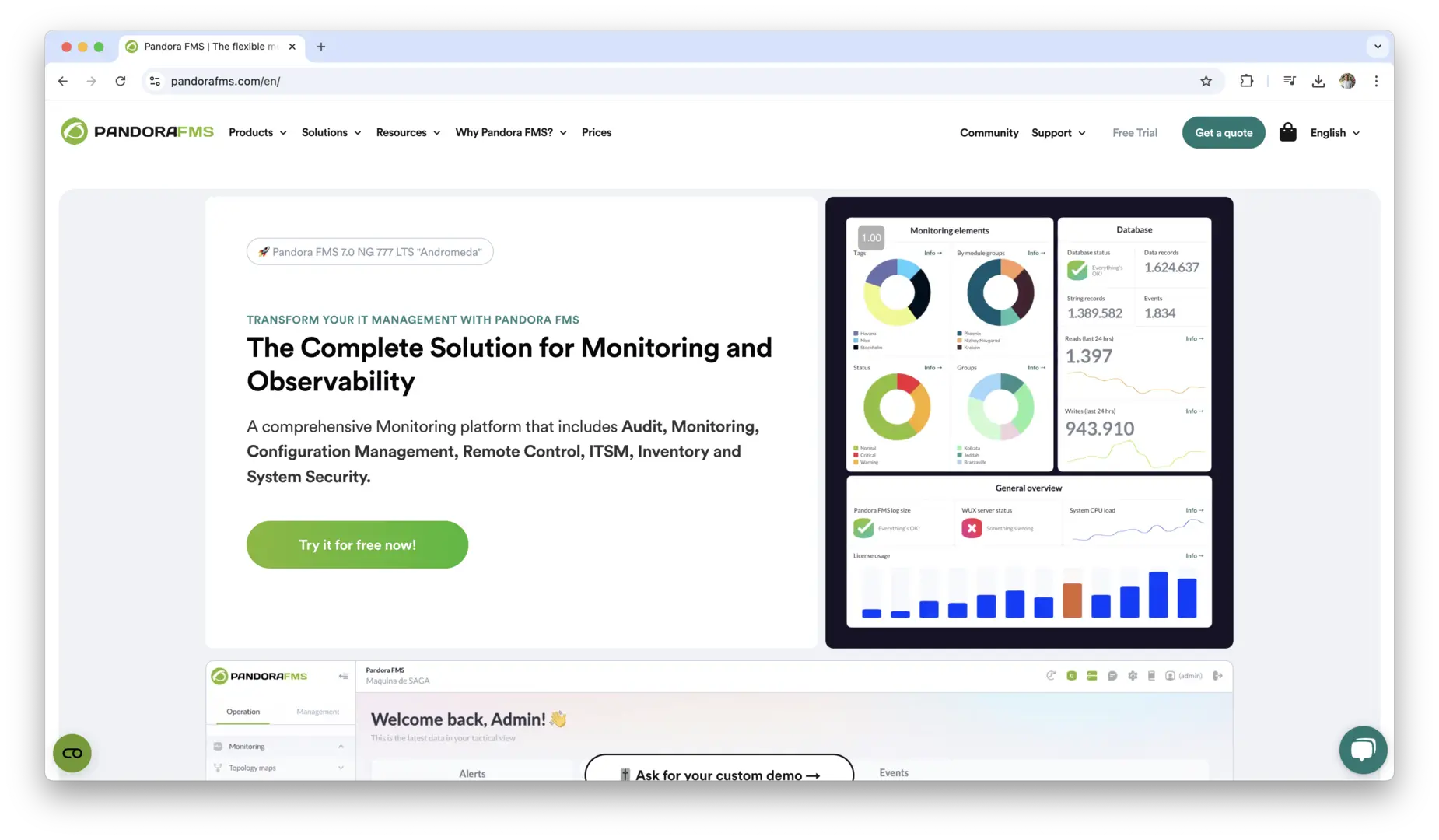The height and width of the screenshot is (840, 1439).
Task: Open the Chrome three-dot menu
Action: click(1376, 81)
